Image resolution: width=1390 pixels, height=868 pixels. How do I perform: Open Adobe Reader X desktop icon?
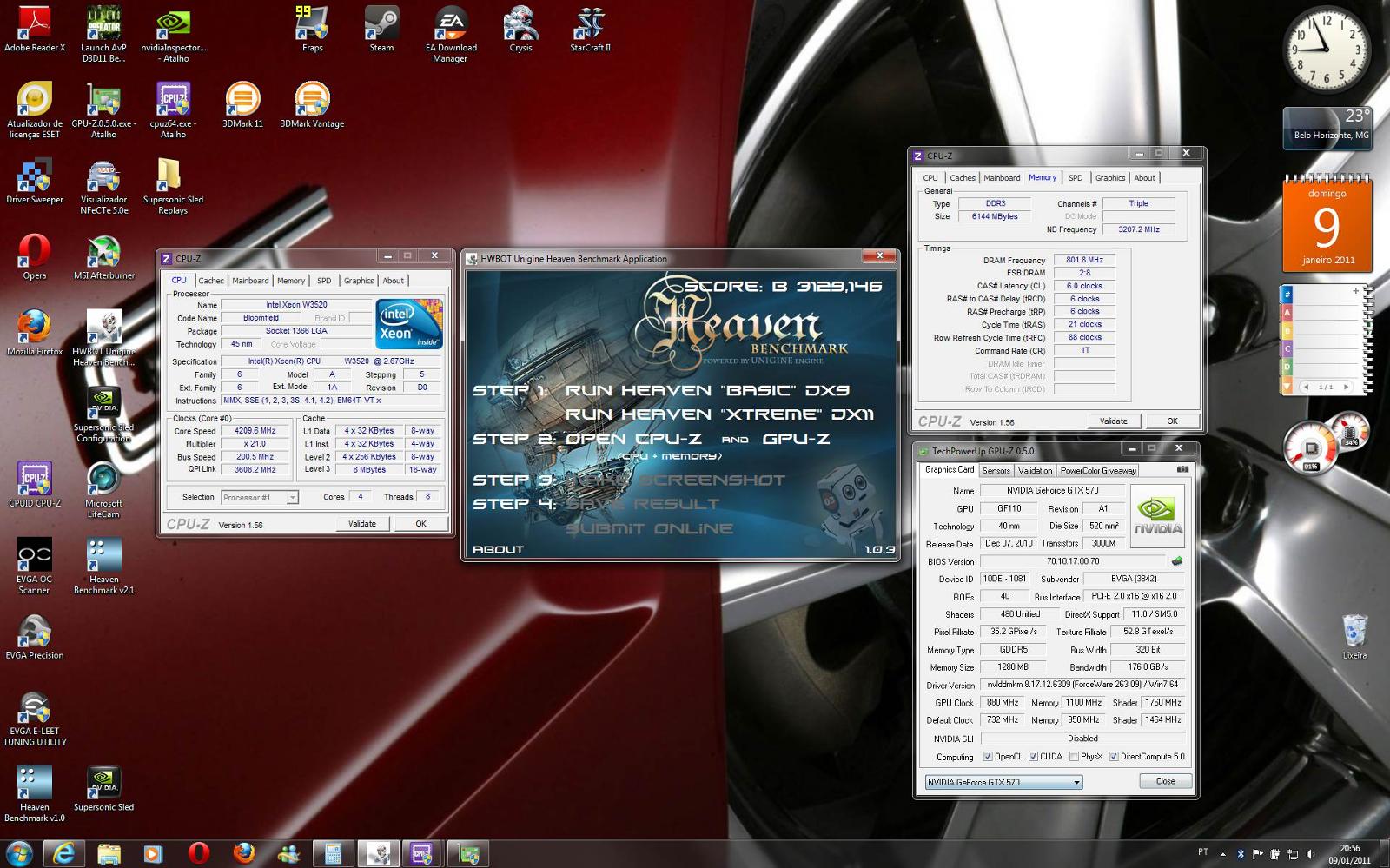(35, 30)
